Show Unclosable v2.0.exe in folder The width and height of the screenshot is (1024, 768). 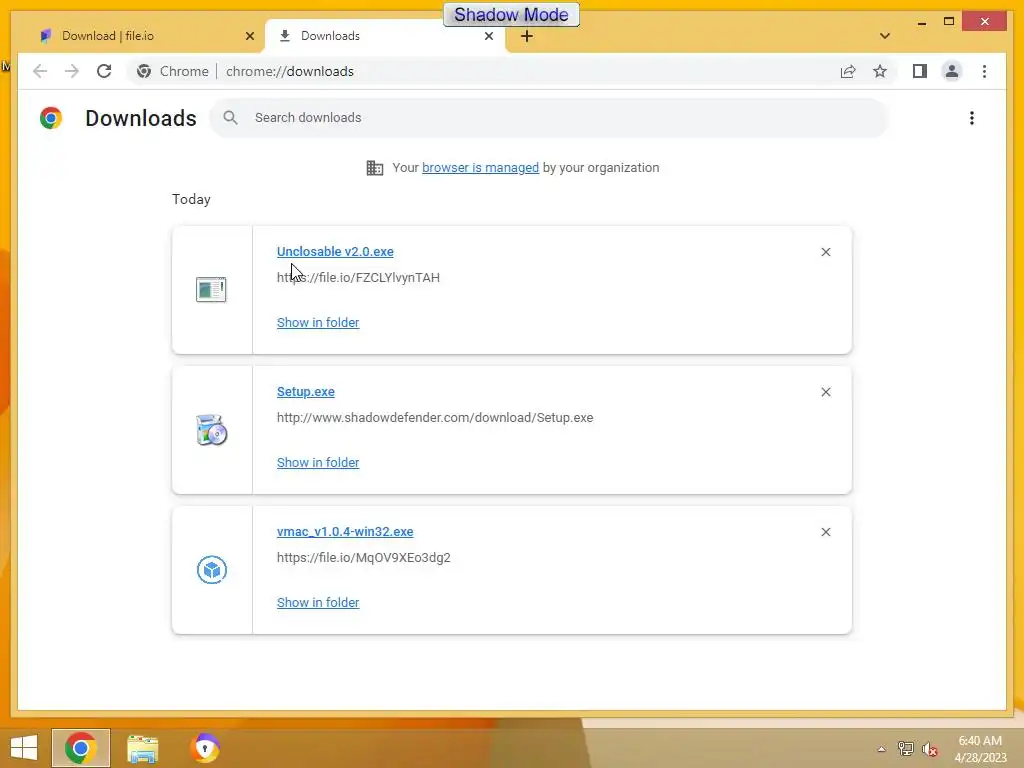[x=318, y=323]
